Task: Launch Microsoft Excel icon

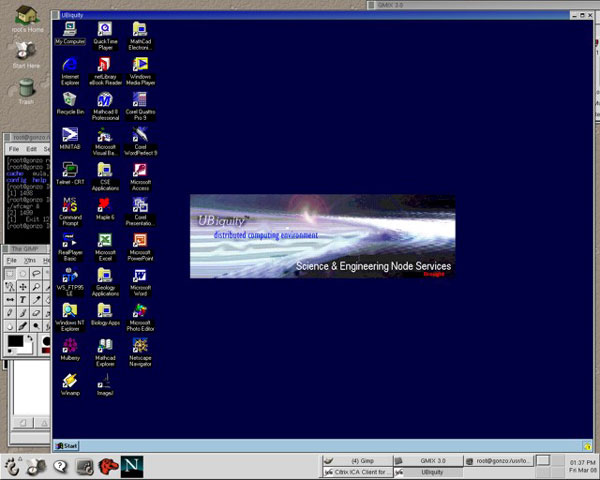Action: tap(105, 247)
